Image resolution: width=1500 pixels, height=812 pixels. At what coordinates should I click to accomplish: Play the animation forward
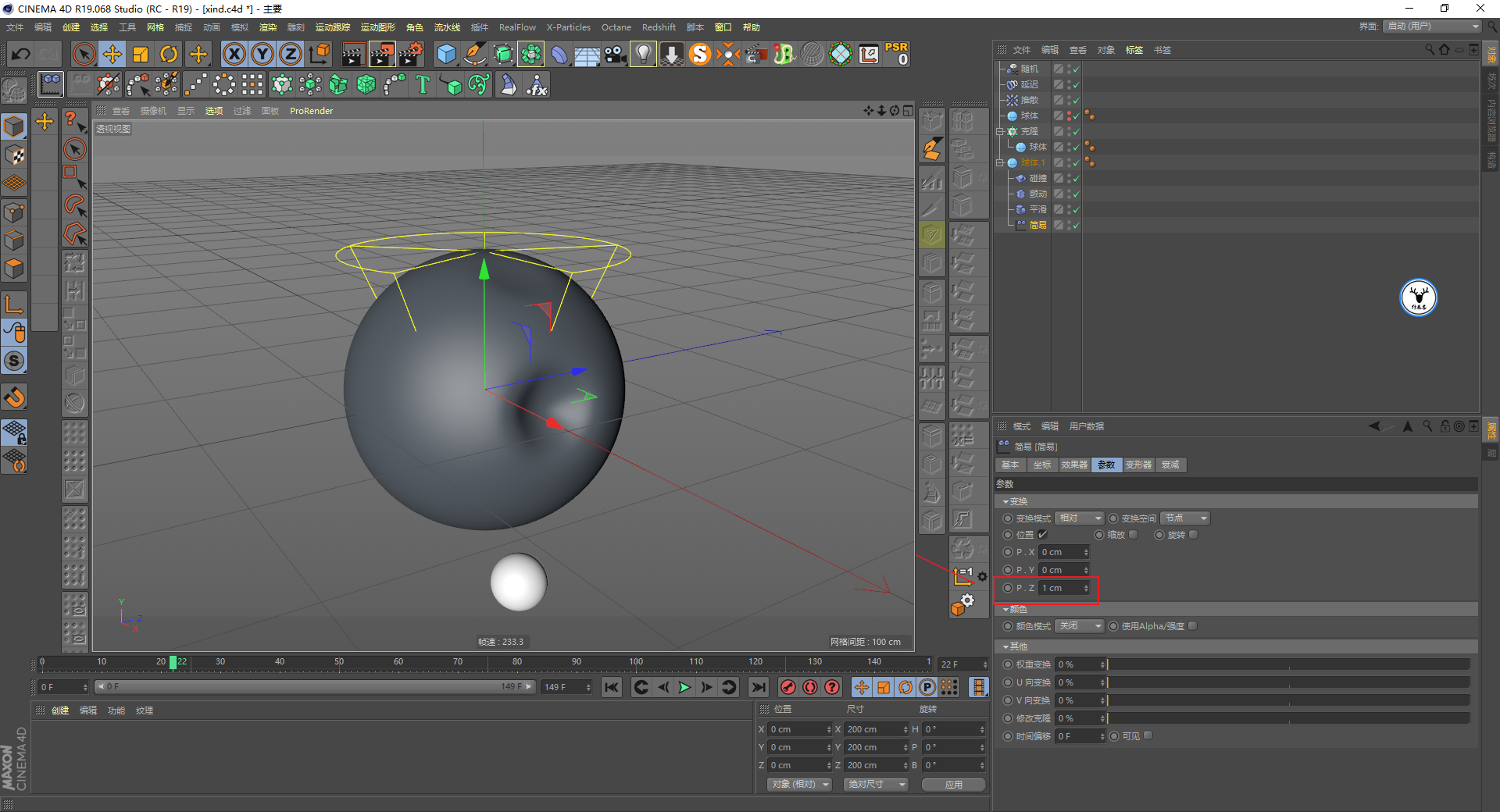684,687
